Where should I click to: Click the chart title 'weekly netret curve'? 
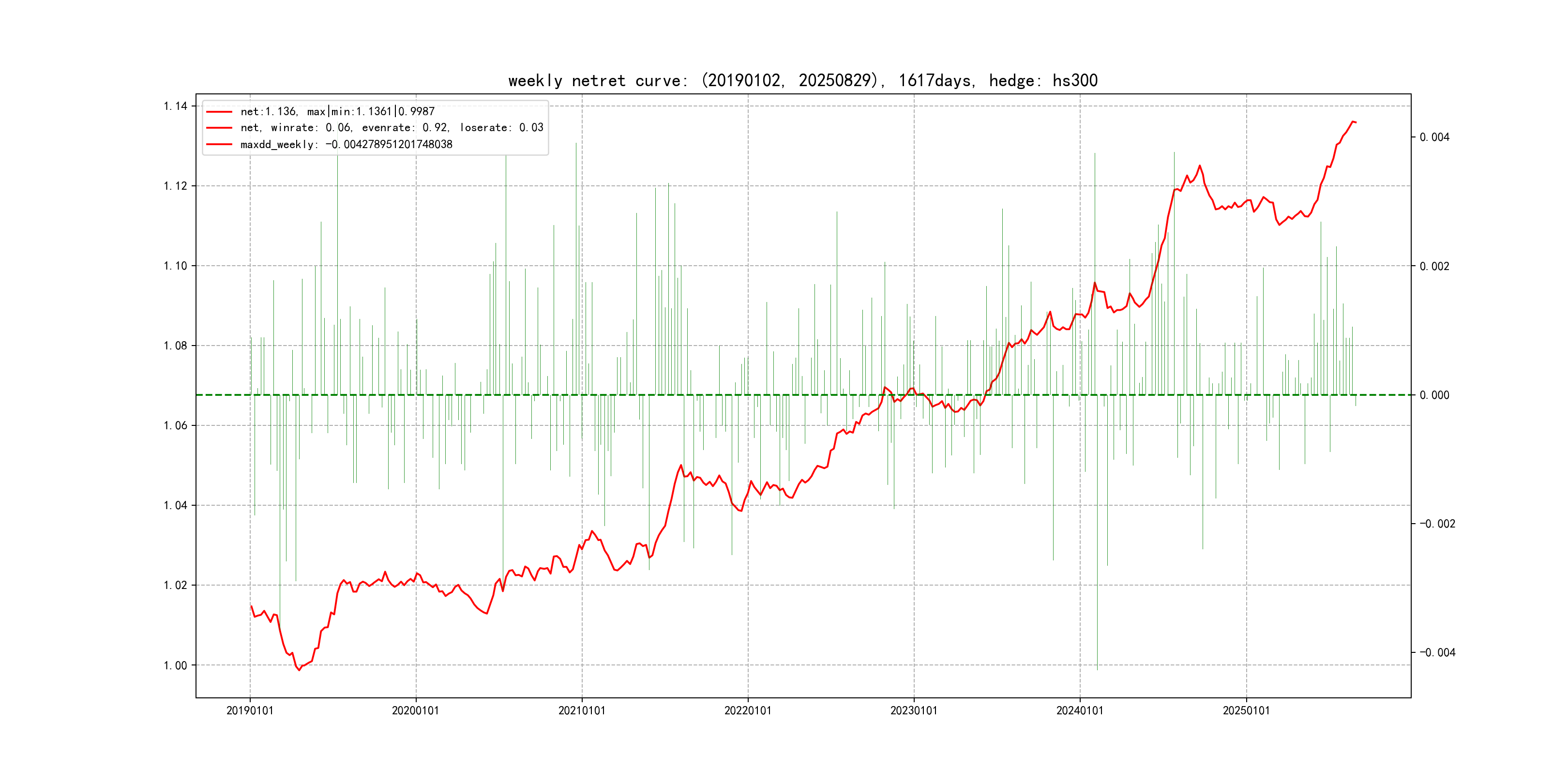point(802,81)
